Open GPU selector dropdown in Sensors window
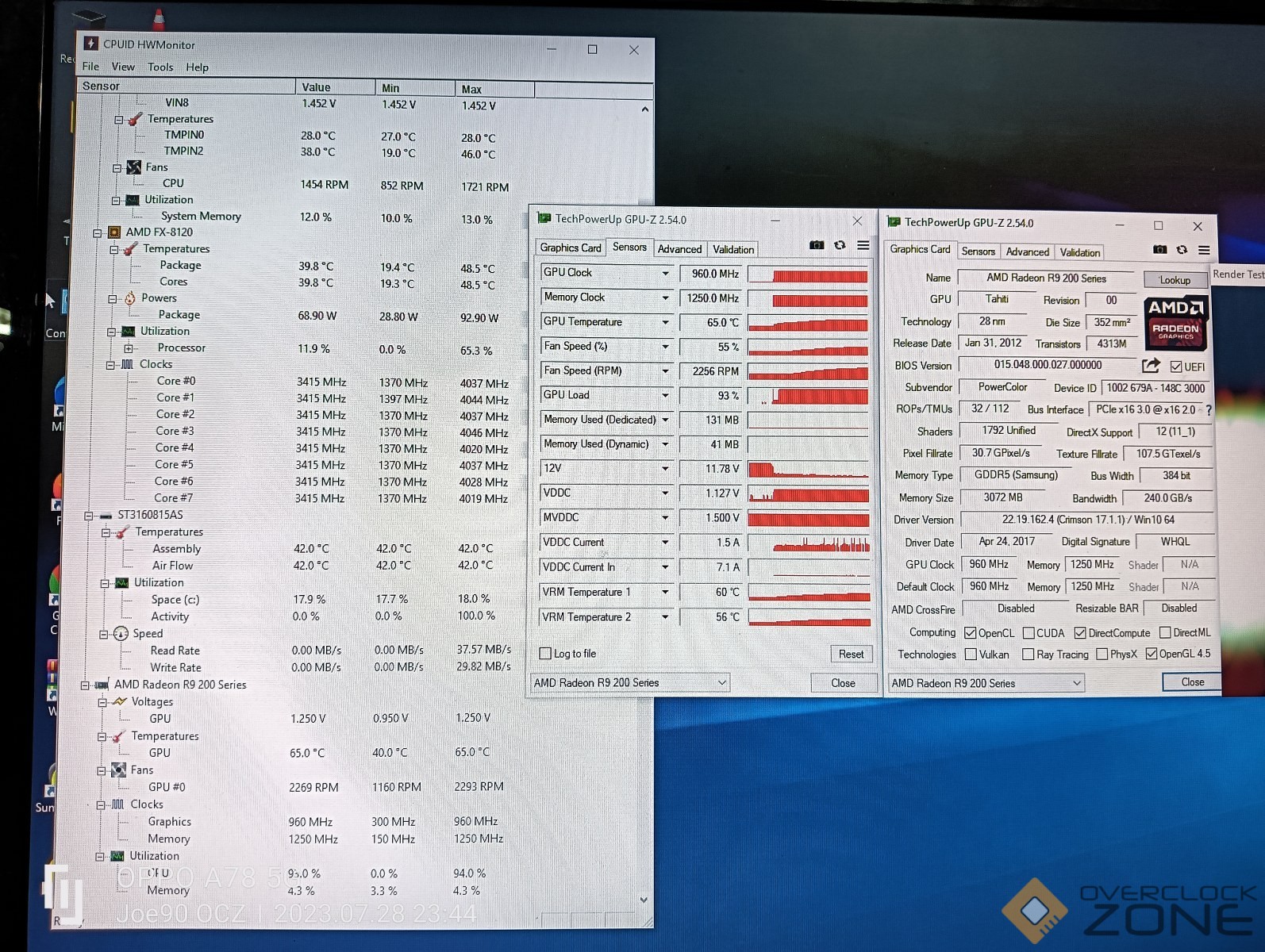 (630, 682)
